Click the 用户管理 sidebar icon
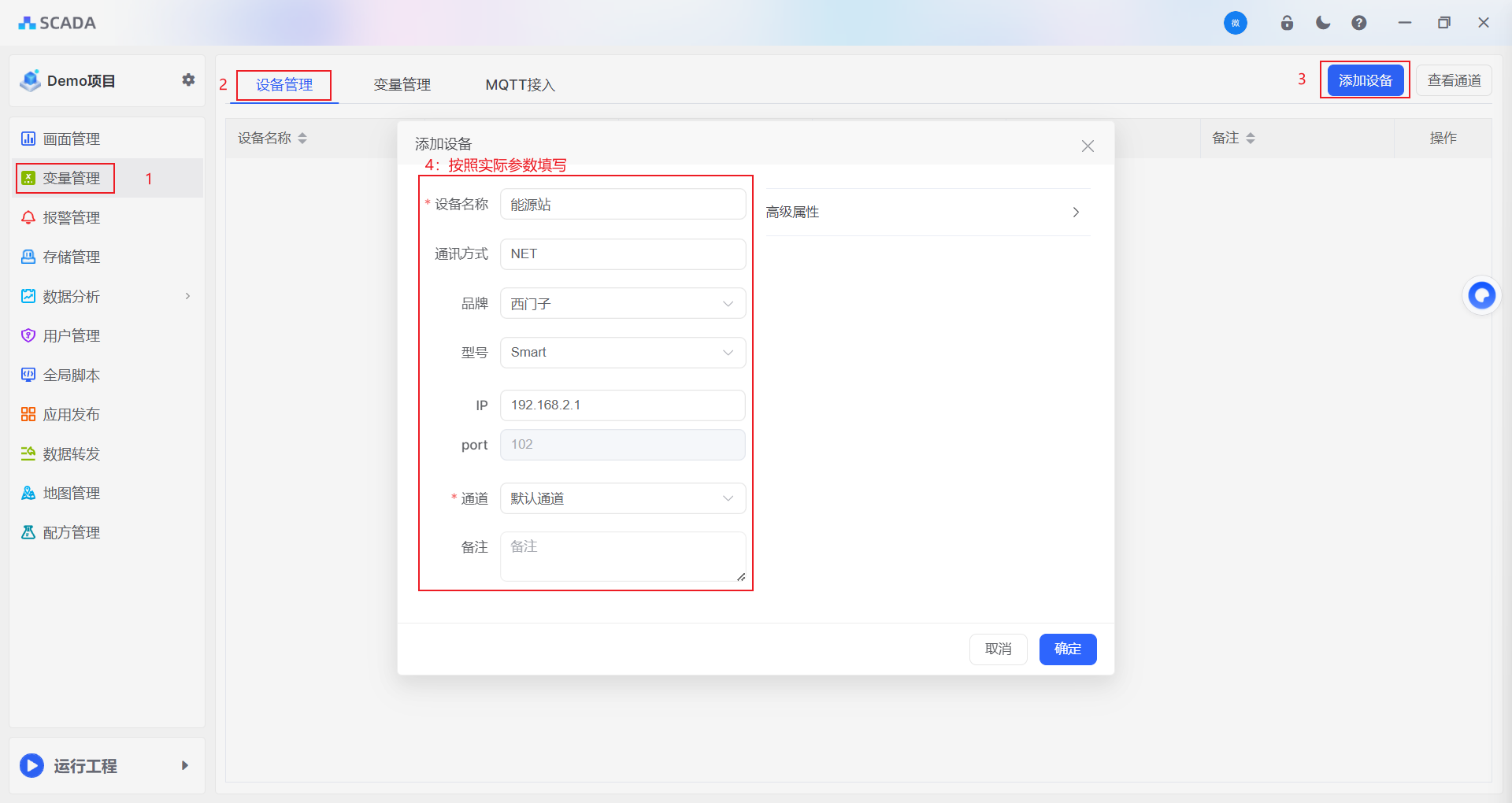1512x803 pixels. [x=28, y=335]
